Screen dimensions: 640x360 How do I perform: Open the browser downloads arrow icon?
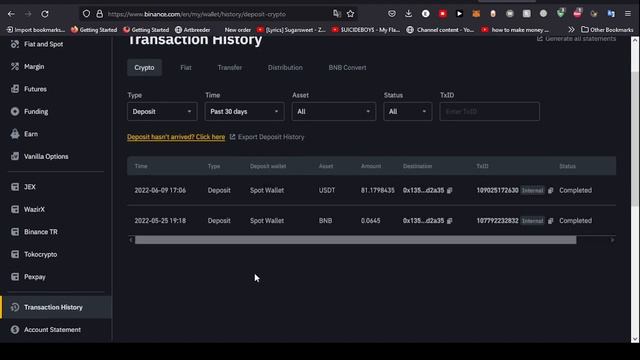(409, 14)
